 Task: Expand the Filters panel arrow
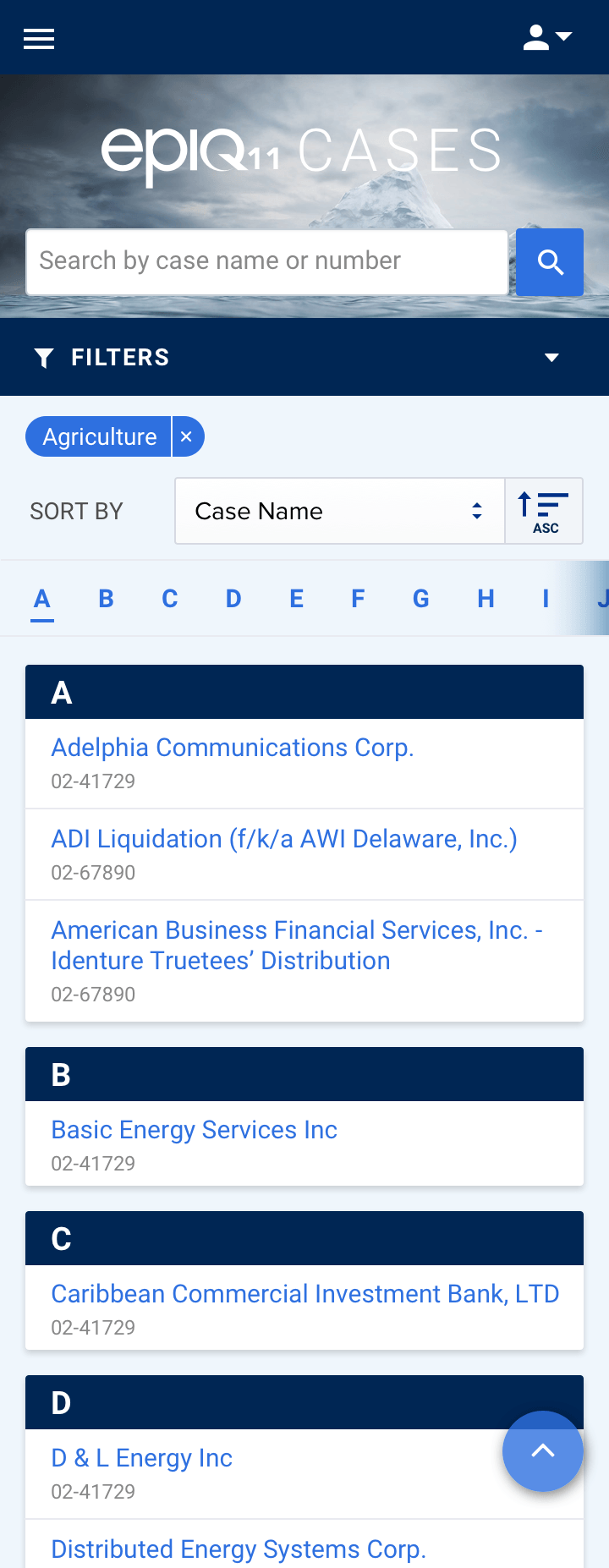click(x=551, y=358)
